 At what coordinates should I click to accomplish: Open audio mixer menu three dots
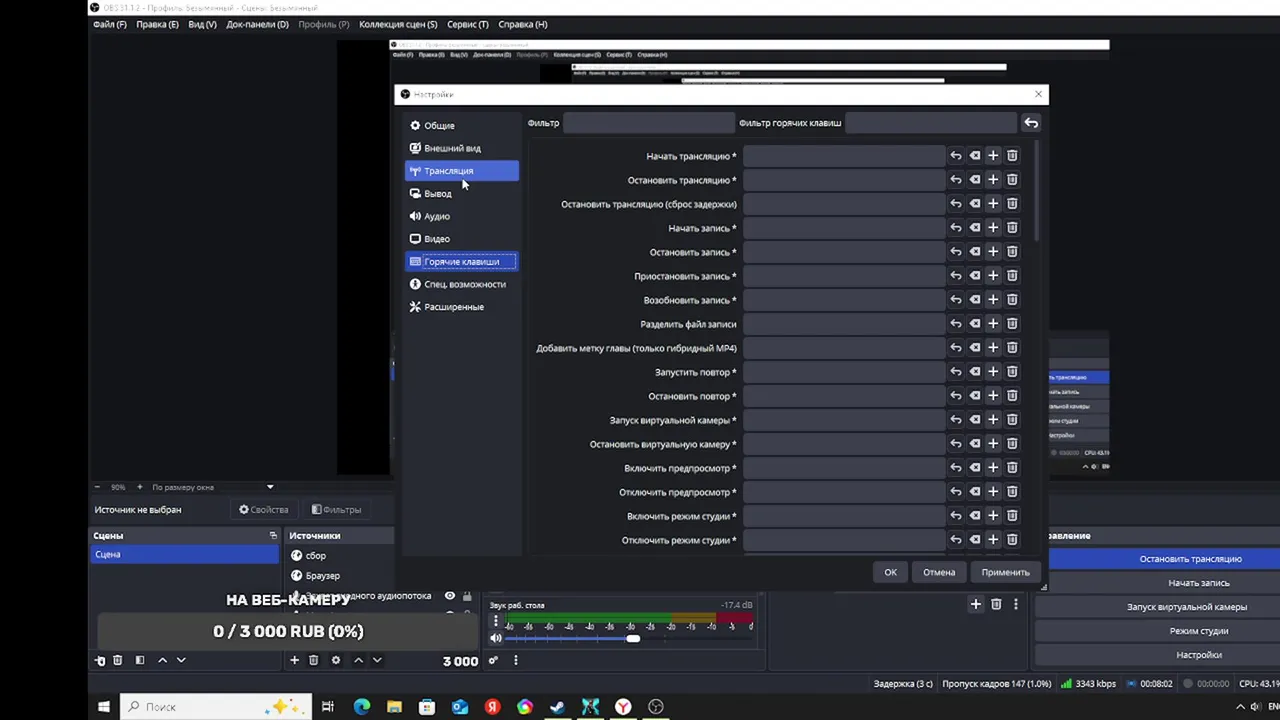coord(516,660)
